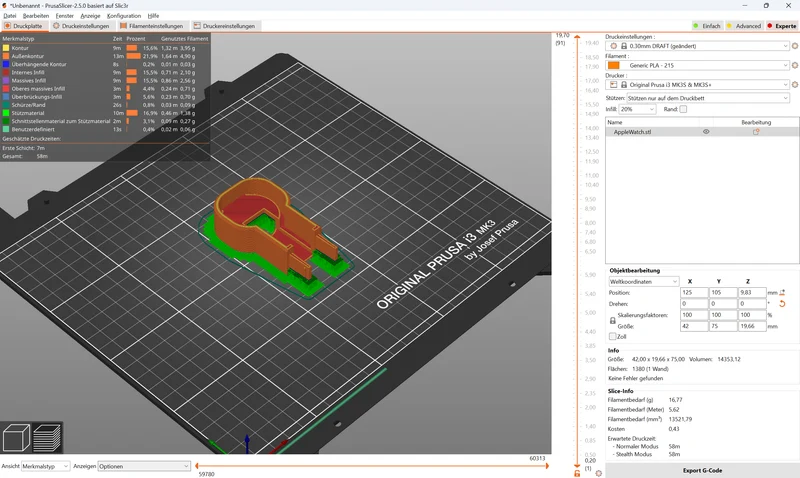Toggle Internes Infill feature type in legend
Viewport: 800px width, 478px height.
[23, 72]
